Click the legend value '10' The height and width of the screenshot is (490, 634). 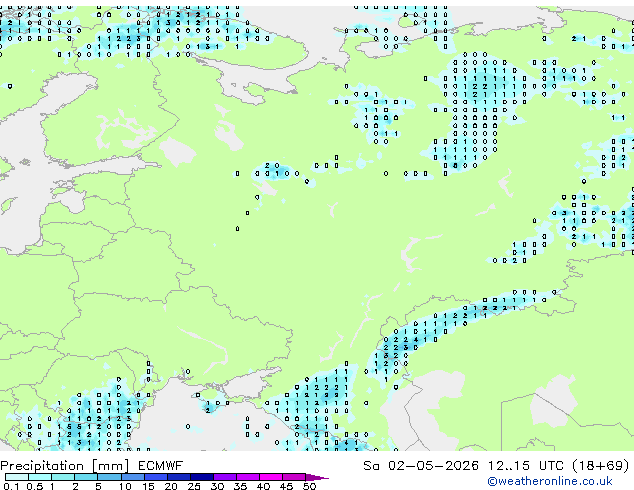pos(125,486)
